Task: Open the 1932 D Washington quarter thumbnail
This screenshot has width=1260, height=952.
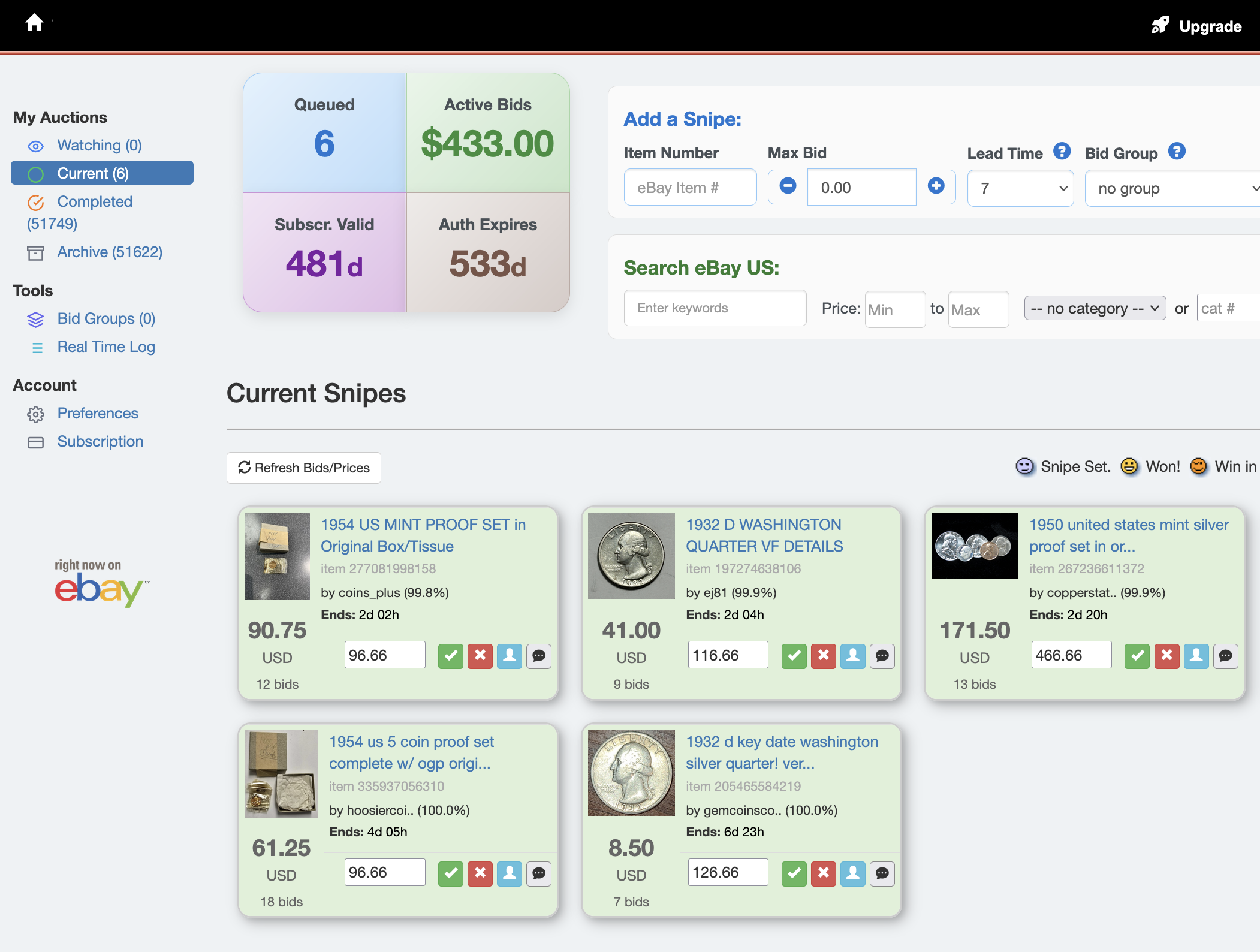Action: click(631, 556)
